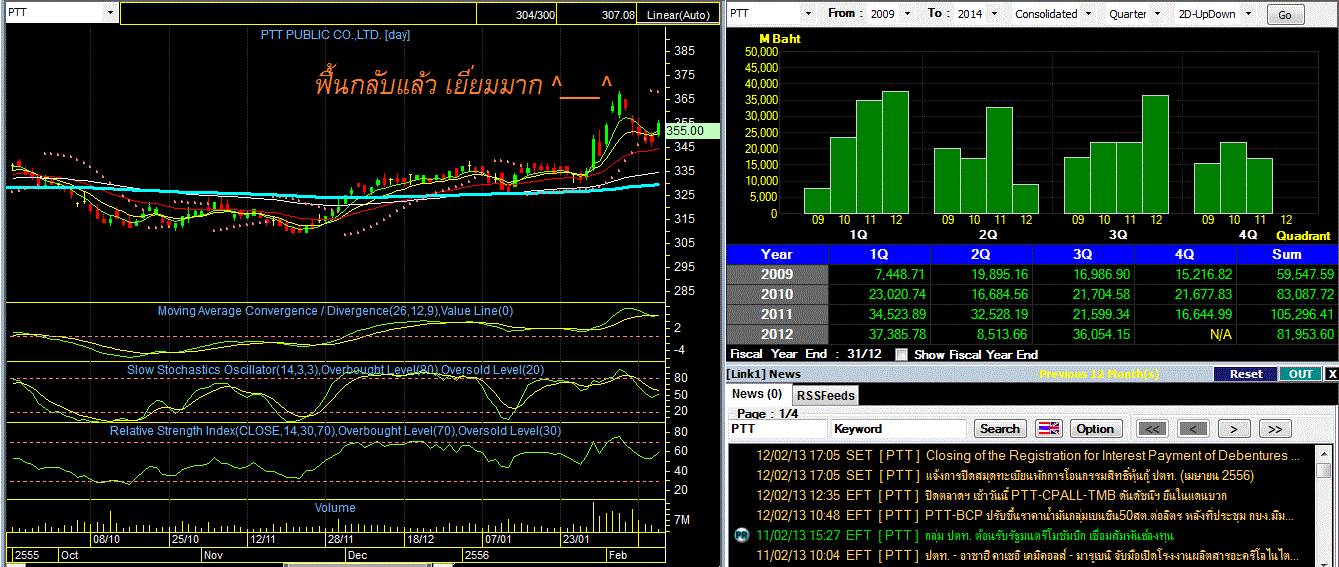
Task: Click the Sum column header in table
Action: point(1288,254)
